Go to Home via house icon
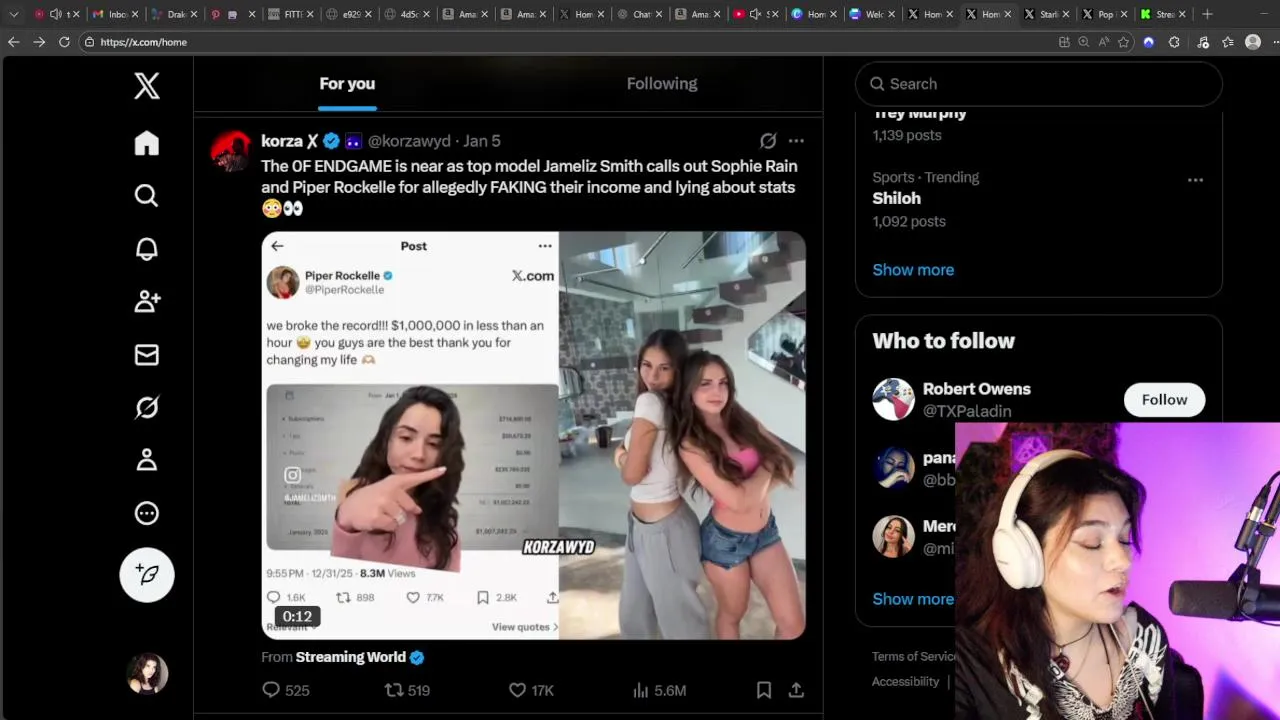 147,143
